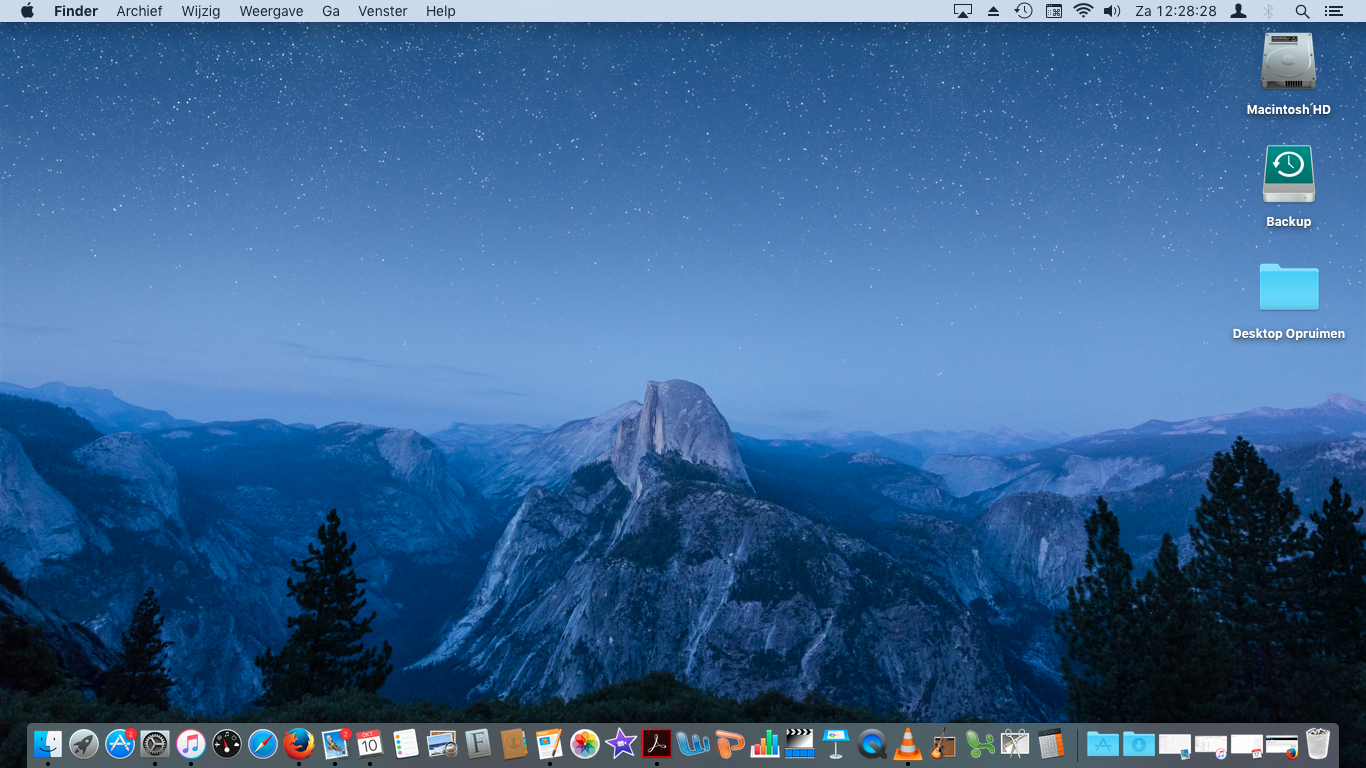This screenshot has height=768, width=1366.
Task: Open Firefox from the Dock
Action: pyautogui.click(x=299, y=743)
